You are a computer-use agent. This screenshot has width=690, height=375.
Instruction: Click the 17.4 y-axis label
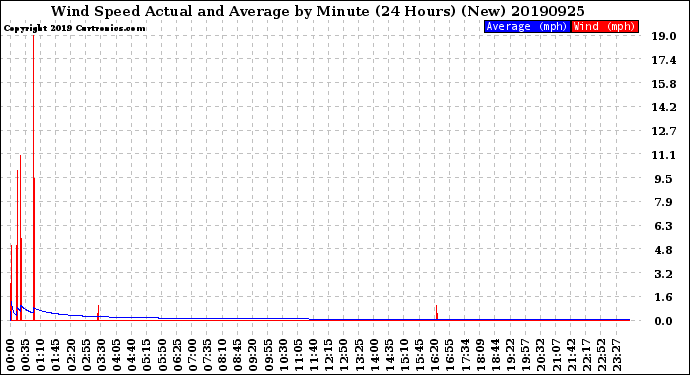pos(663,60)
